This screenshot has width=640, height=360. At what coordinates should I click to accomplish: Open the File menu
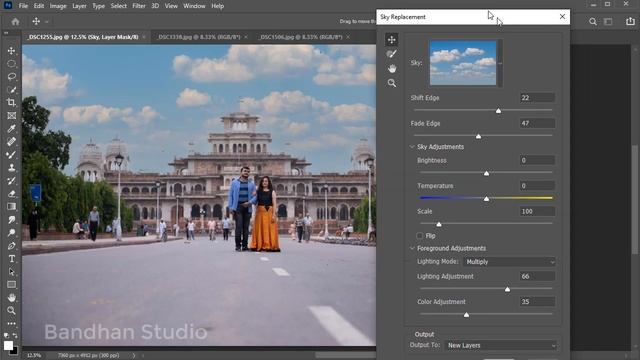point(23,6)
